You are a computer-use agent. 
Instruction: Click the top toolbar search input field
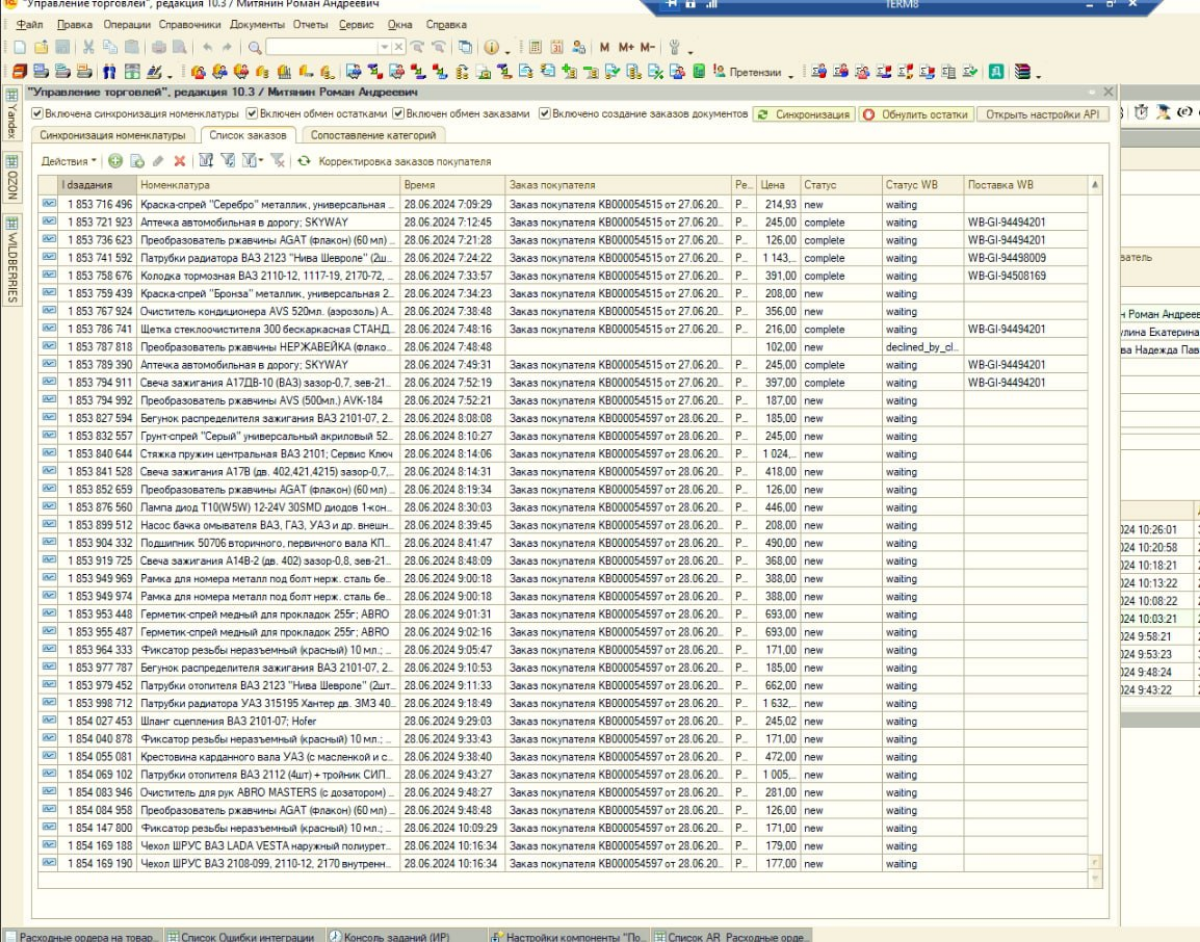coord(322,47)
